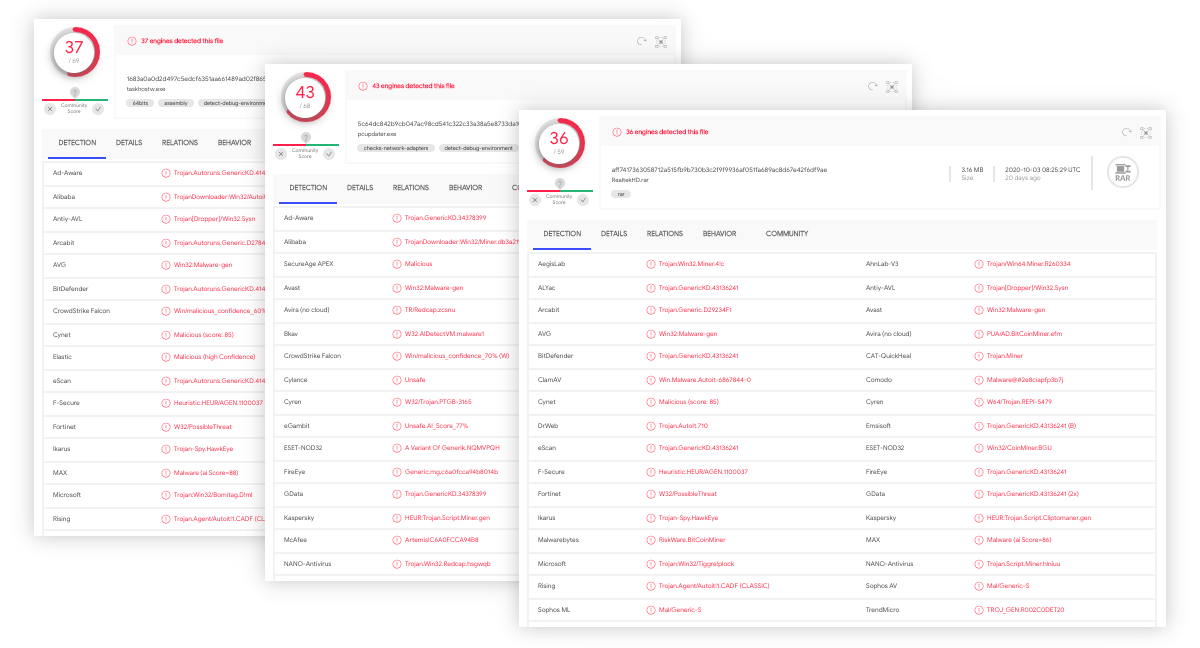This screenshot has height=648, width=1200.
Task: Click the alert icon next to HEUR:Trojan.Script.Miner.gen
Action: 397,517
